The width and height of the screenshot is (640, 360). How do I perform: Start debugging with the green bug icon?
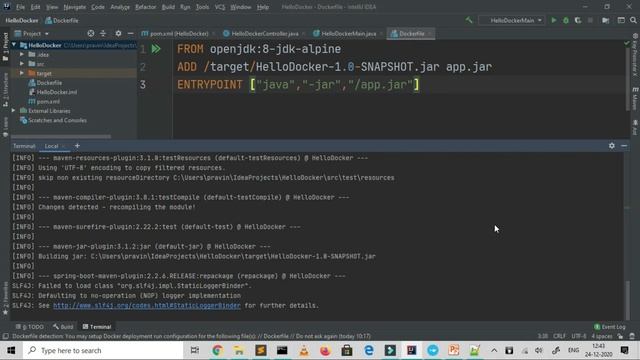(566, 20)
